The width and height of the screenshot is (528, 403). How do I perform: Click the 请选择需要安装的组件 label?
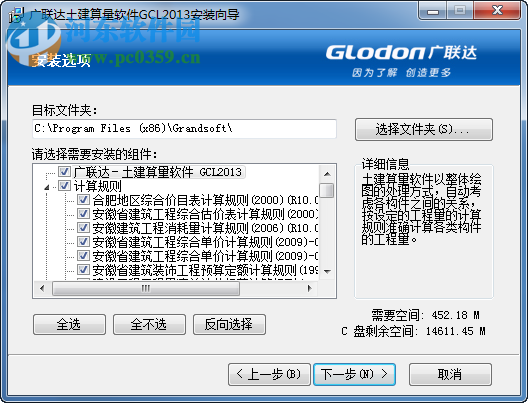95,155
